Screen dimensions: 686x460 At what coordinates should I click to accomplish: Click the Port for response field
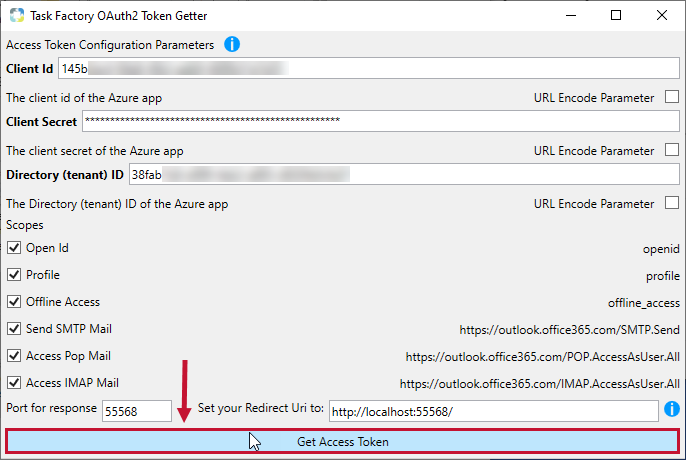pyautogui.click(x=137, y=411)
